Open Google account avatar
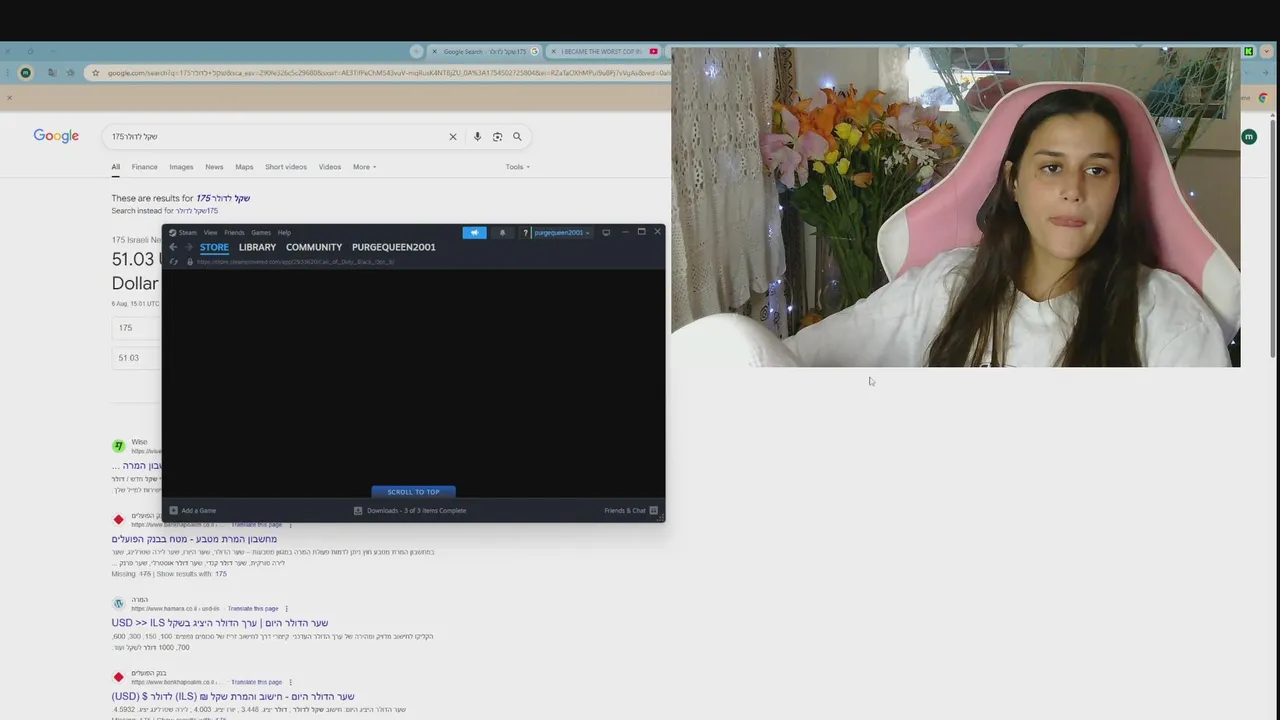This screenshot has width=1280, height=720. tap(1249, 137)
